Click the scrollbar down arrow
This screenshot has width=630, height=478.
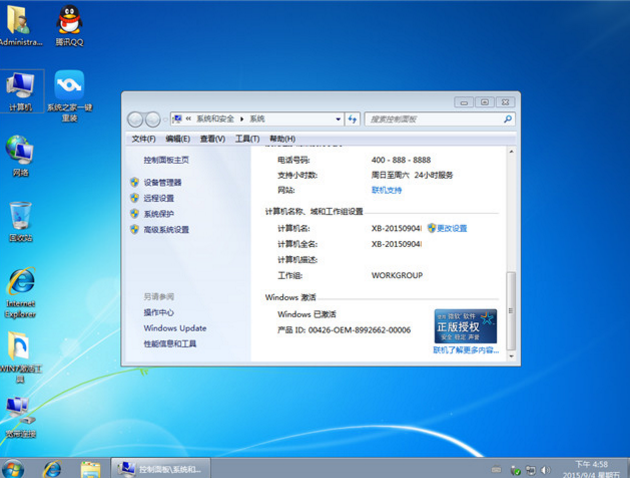511,356
